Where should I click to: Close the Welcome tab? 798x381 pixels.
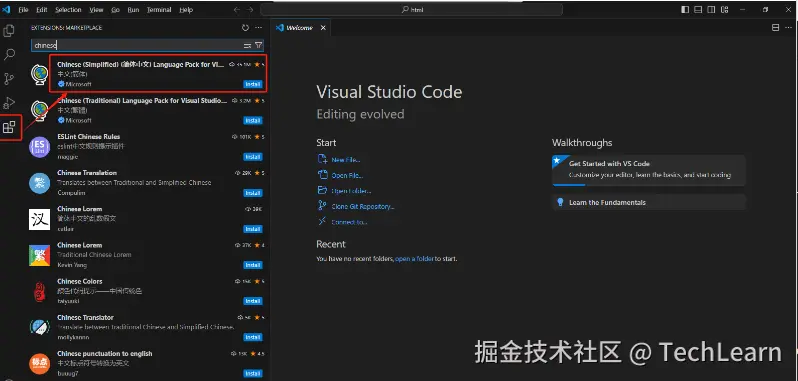tap(323, 28)
